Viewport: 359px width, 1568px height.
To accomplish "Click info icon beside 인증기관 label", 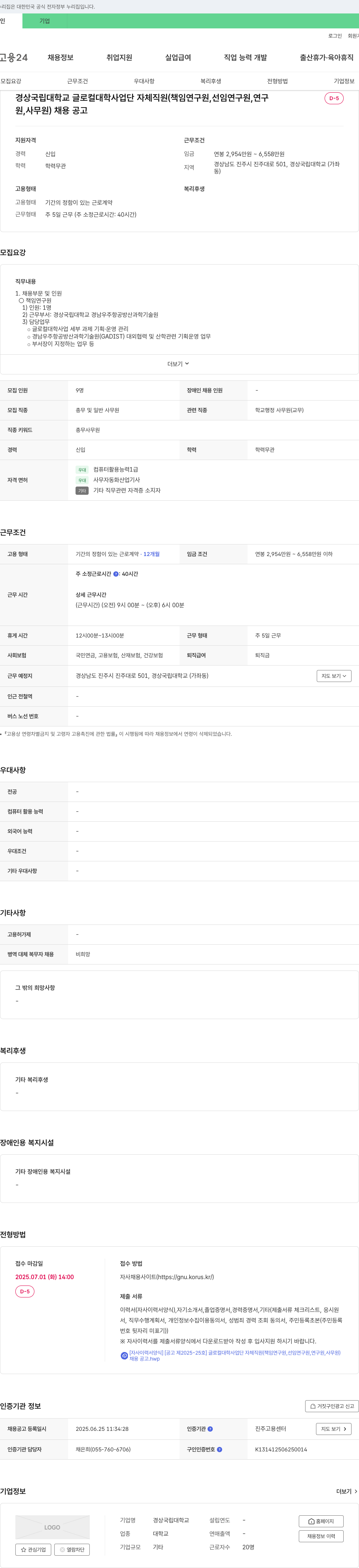I will [210, 1429].
